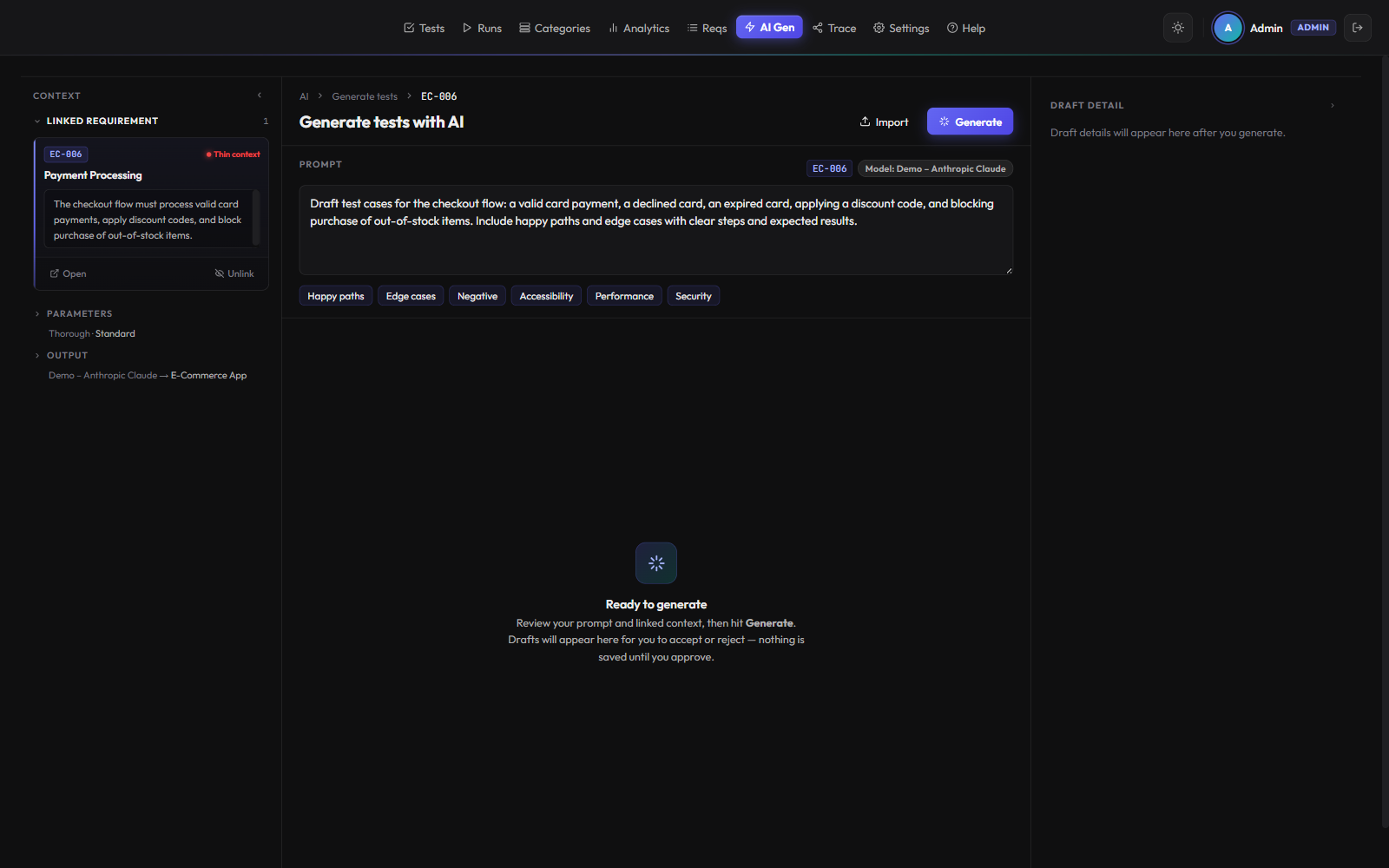
Task: Click the Payment Processing requirement title
Action: [x=93, y=175]
